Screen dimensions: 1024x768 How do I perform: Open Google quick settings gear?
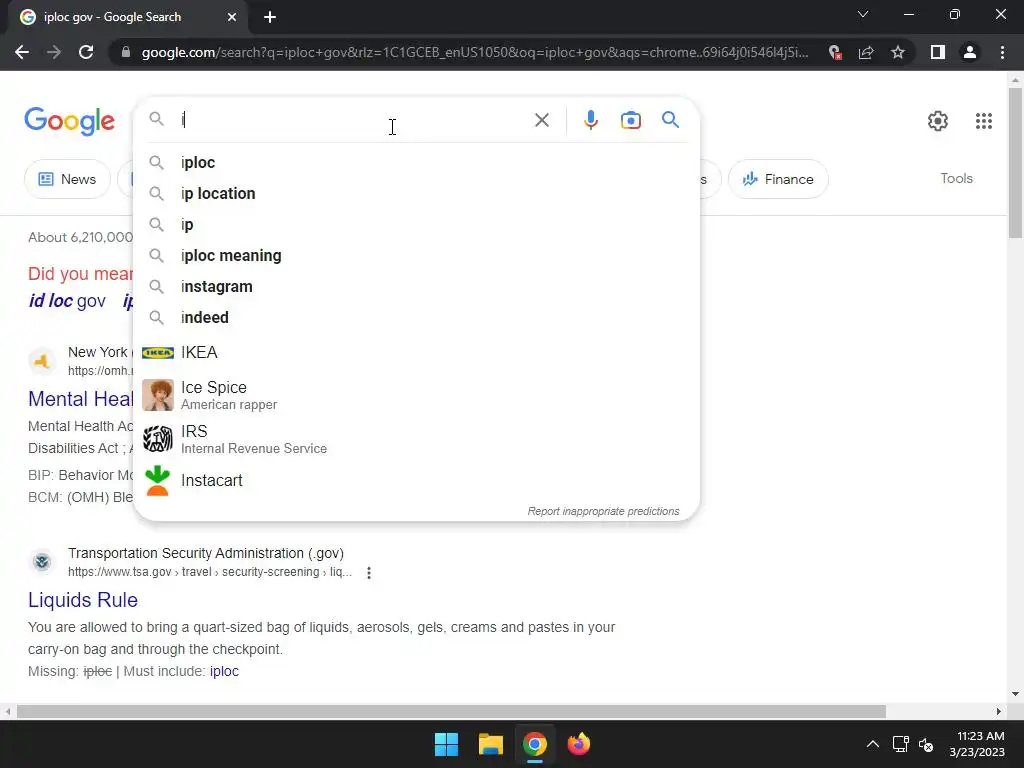point(938,121)
